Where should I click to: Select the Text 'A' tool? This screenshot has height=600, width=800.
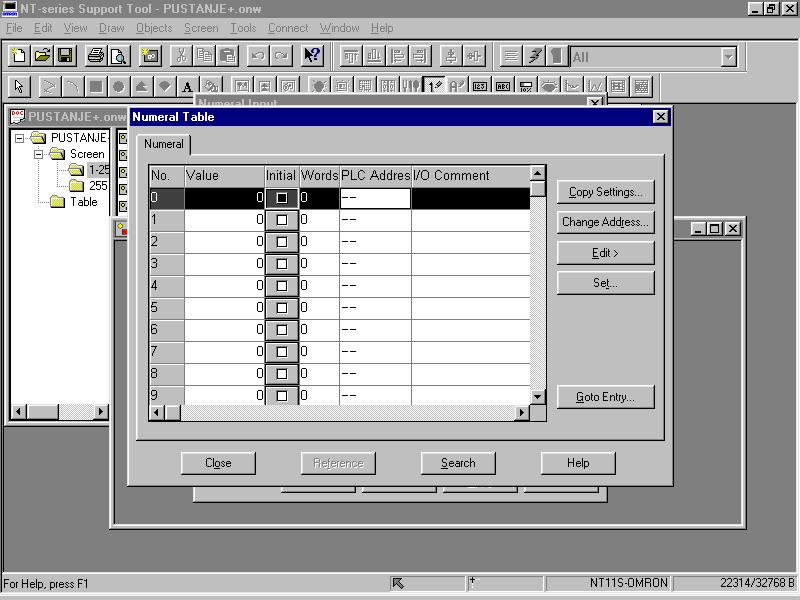tap(187, 86)
